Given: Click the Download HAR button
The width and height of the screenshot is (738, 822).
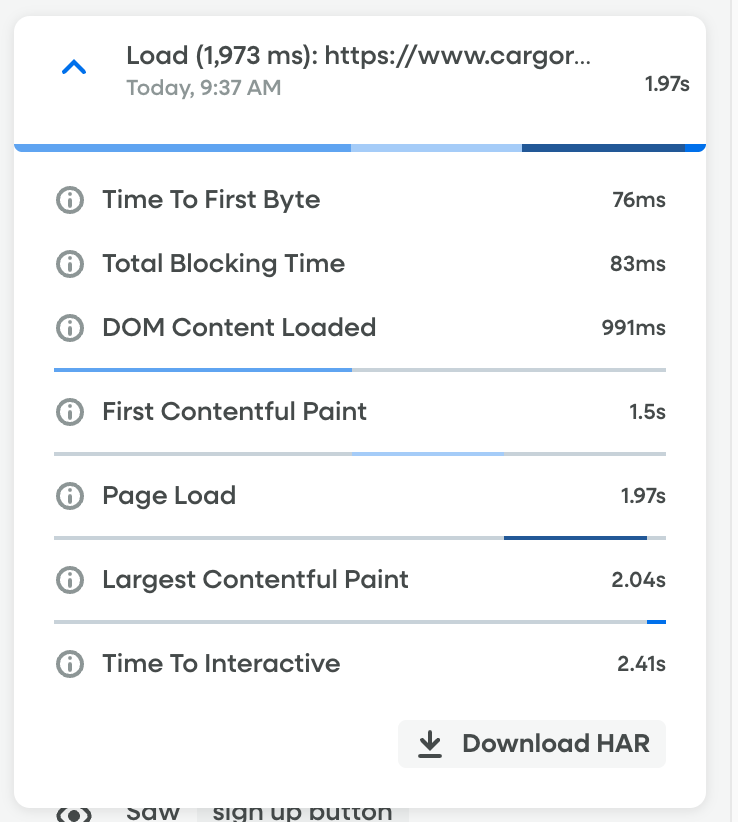Looking at the screenshot, I should [532, 744].
